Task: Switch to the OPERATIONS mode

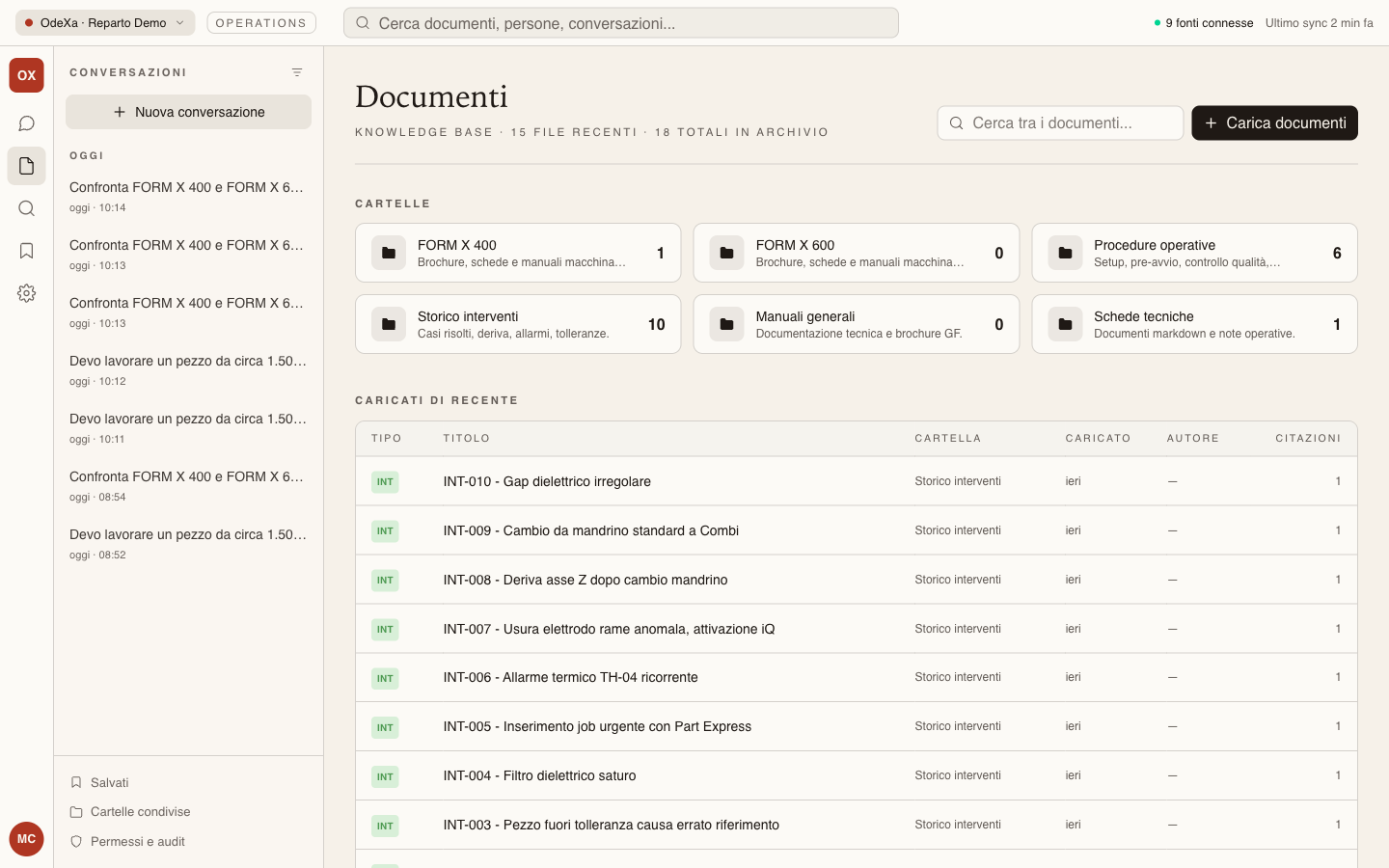Action: coord(260,22)
